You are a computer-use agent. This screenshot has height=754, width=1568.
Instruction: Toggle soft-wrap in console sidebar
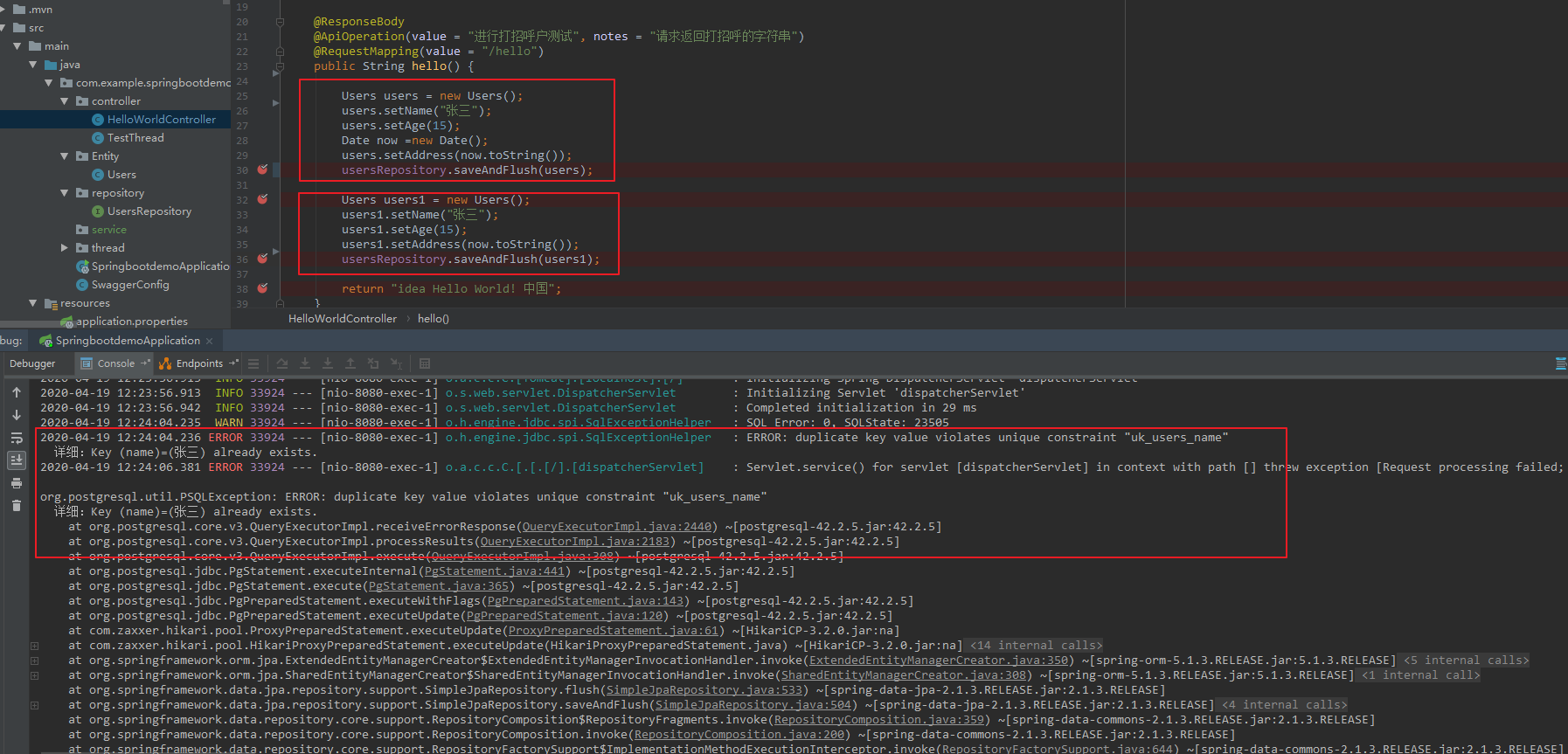click(x=17, y=438)
